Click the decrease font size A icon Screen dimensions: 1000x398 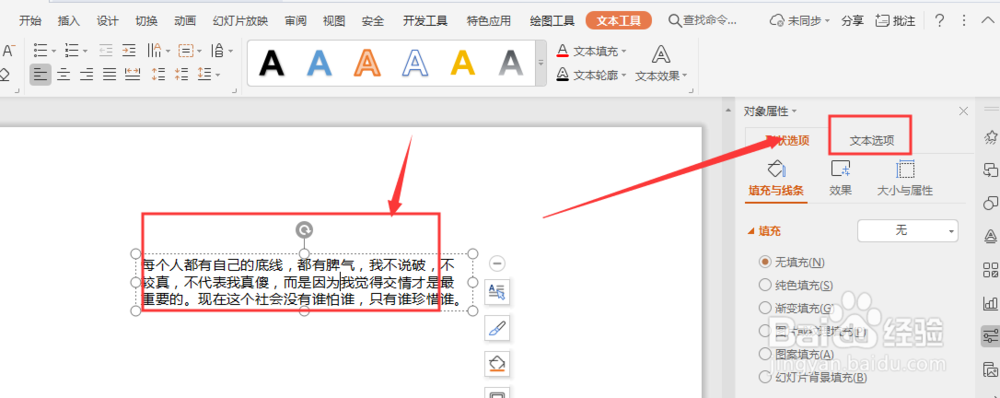8,50
